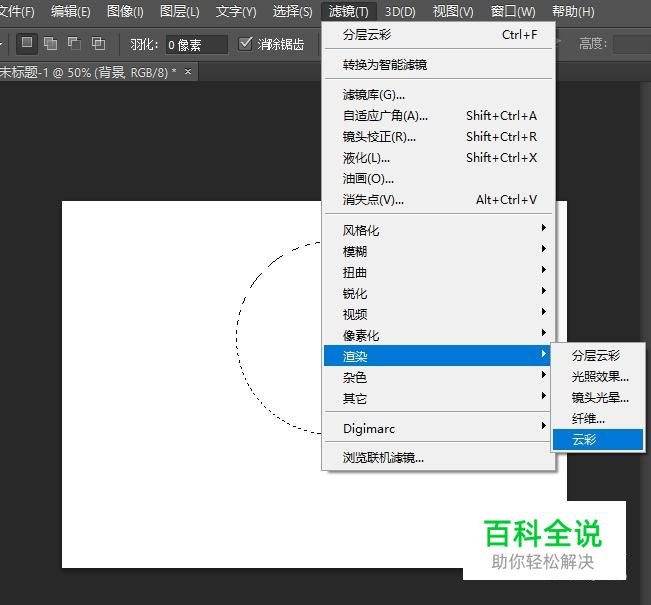Select 镜头光晕... lens flare
The height and width of the screenshot is (605, 651).
598,397
